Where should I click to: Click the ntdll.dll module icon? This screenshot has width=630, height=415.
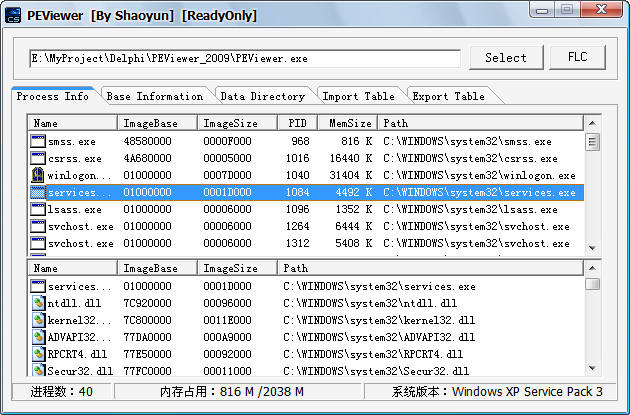38,303
